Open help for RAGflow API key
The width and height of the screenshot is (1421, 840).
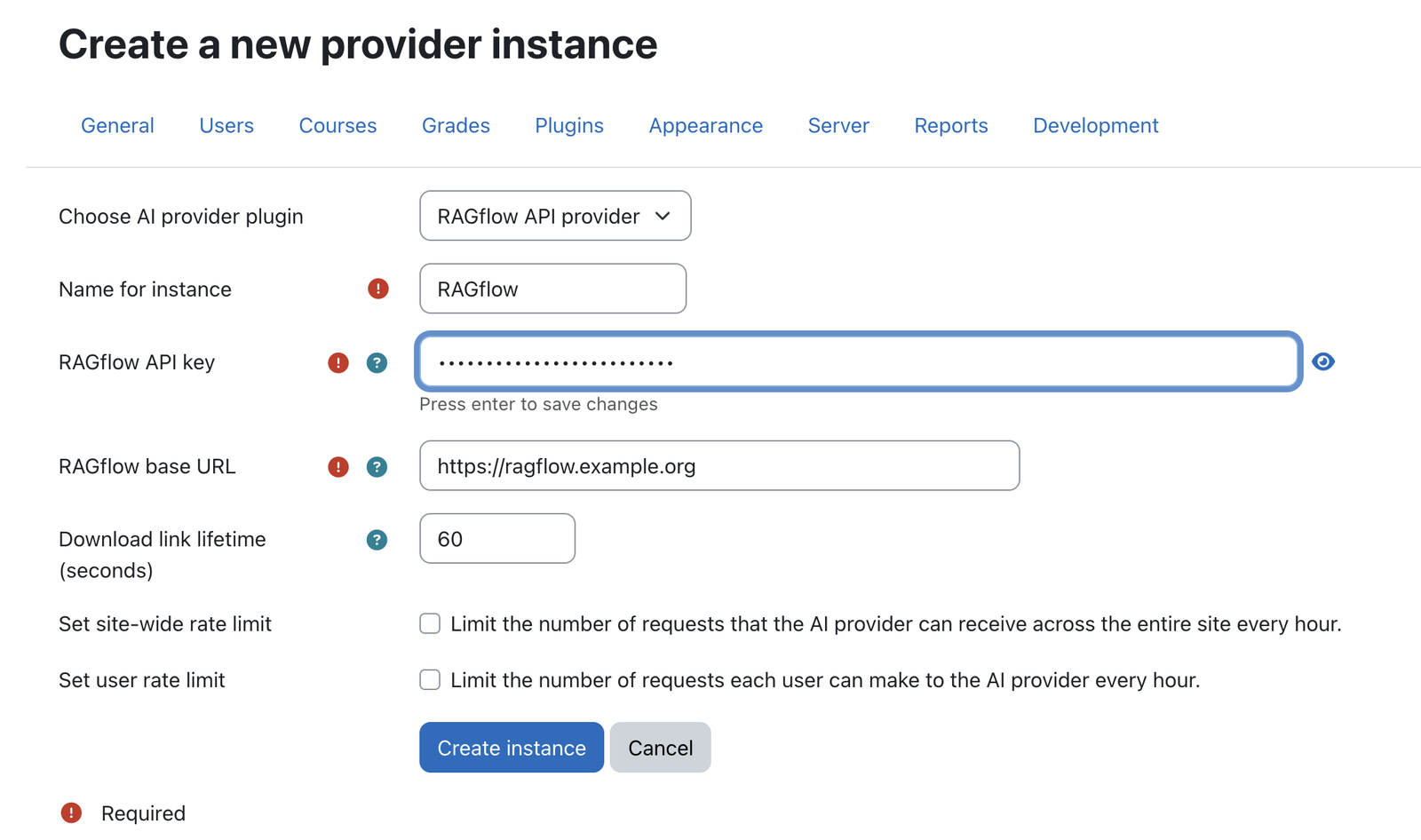377,362
